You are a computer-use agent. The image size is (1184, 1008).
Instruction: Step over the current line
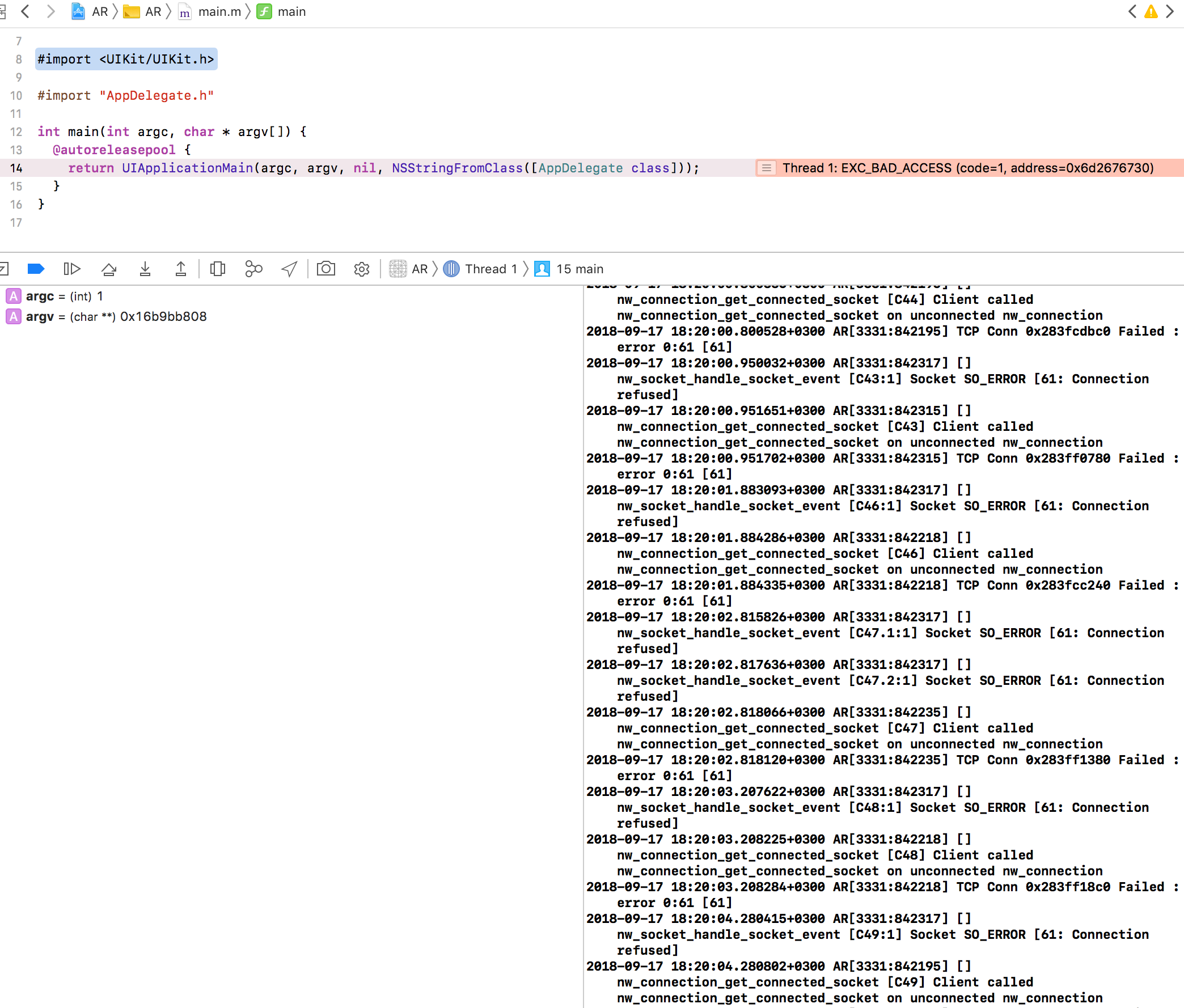click(109, 269)
